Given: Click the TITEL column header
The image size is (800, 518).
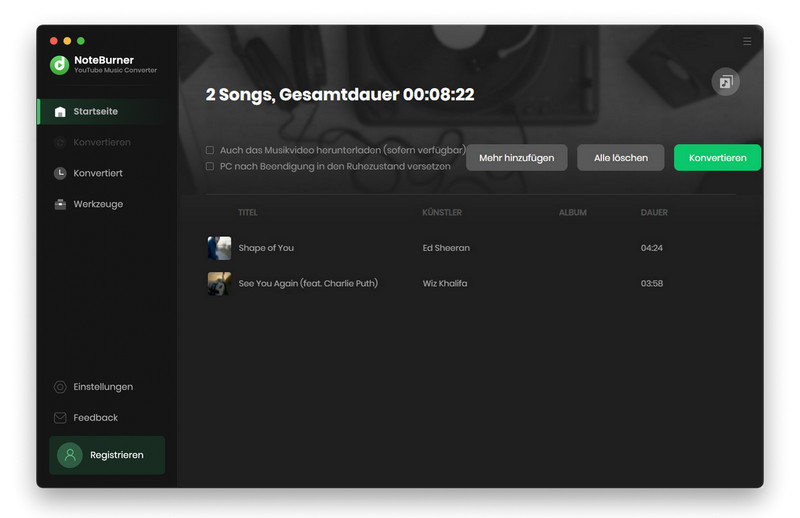Looking at the screenshot, I should pyautogui.click(x=247, y=212).
